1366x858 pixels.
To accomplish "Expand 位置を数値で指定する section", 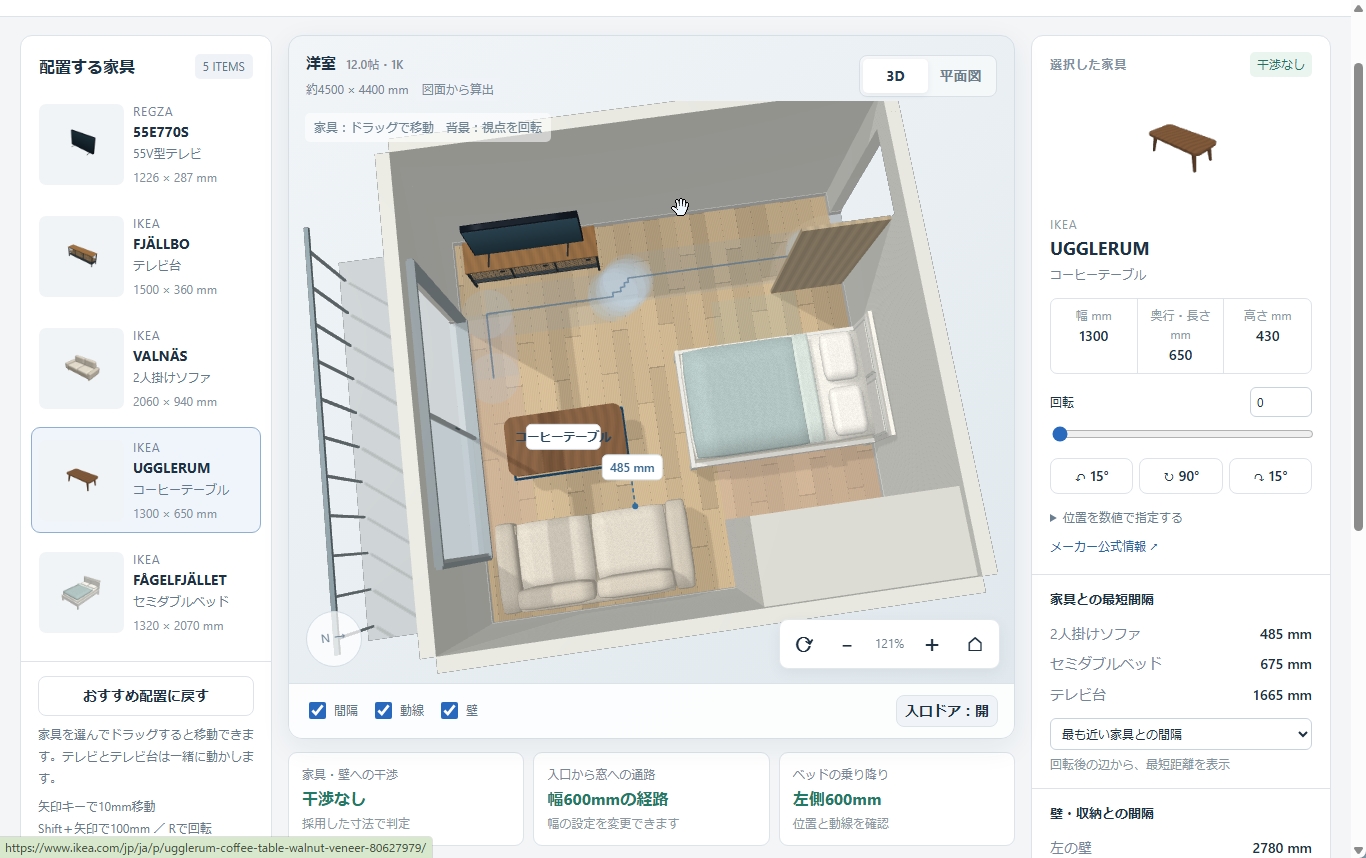I will pos(1116,518).
